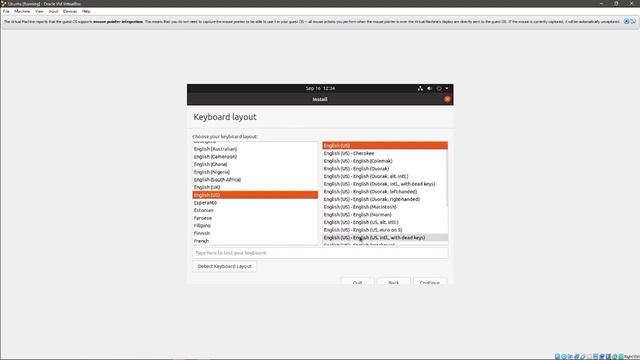640x360 pixels.
Task: Select English (Australian) layout
Action: [255, 149]
